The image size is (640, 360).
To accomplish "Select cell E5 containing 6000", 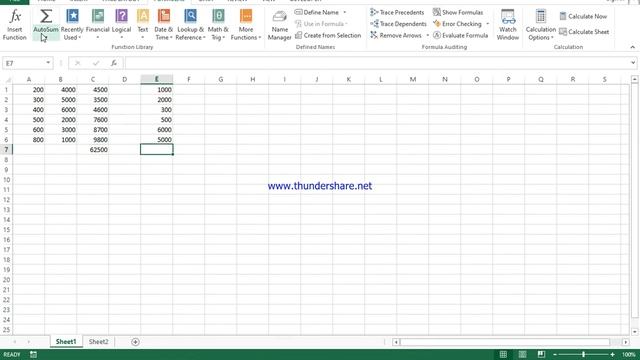I will [x=157, y=130].
